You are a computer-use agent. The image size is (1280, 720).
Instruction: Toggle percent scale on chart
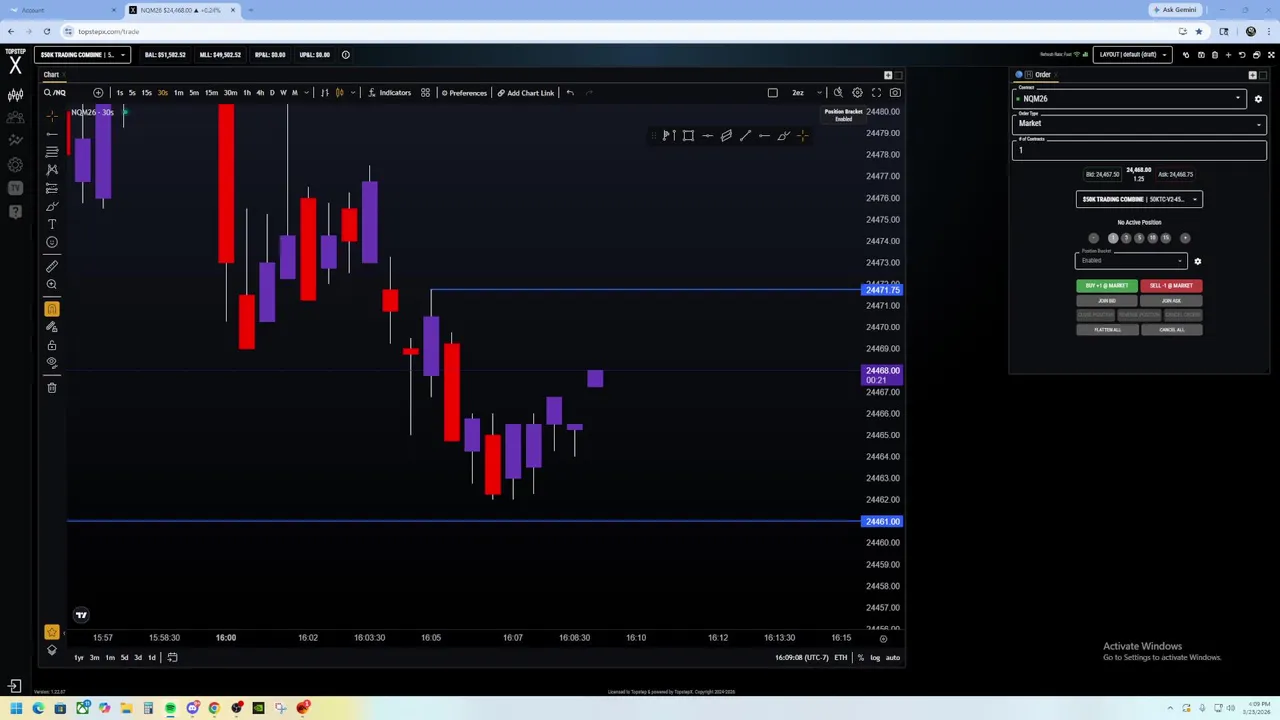[x=860, y=658]
